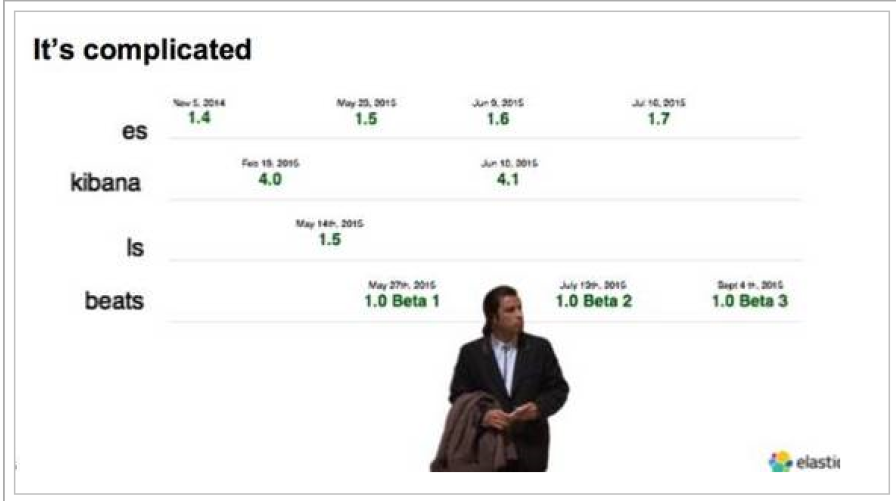Click the kibana 4.0 version marker

click(270, 180)
